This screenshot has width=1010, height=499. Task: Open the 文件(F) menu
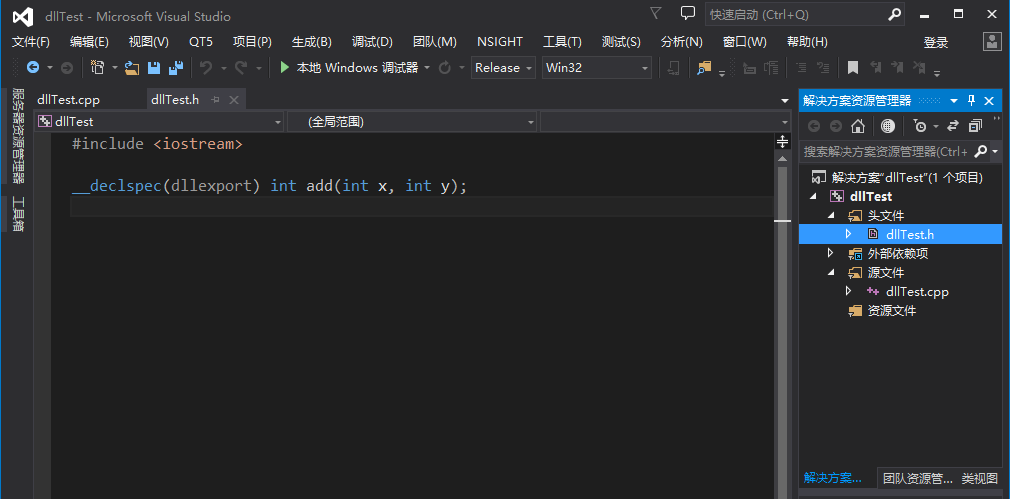pyautogui.click(x=31, y=42)
